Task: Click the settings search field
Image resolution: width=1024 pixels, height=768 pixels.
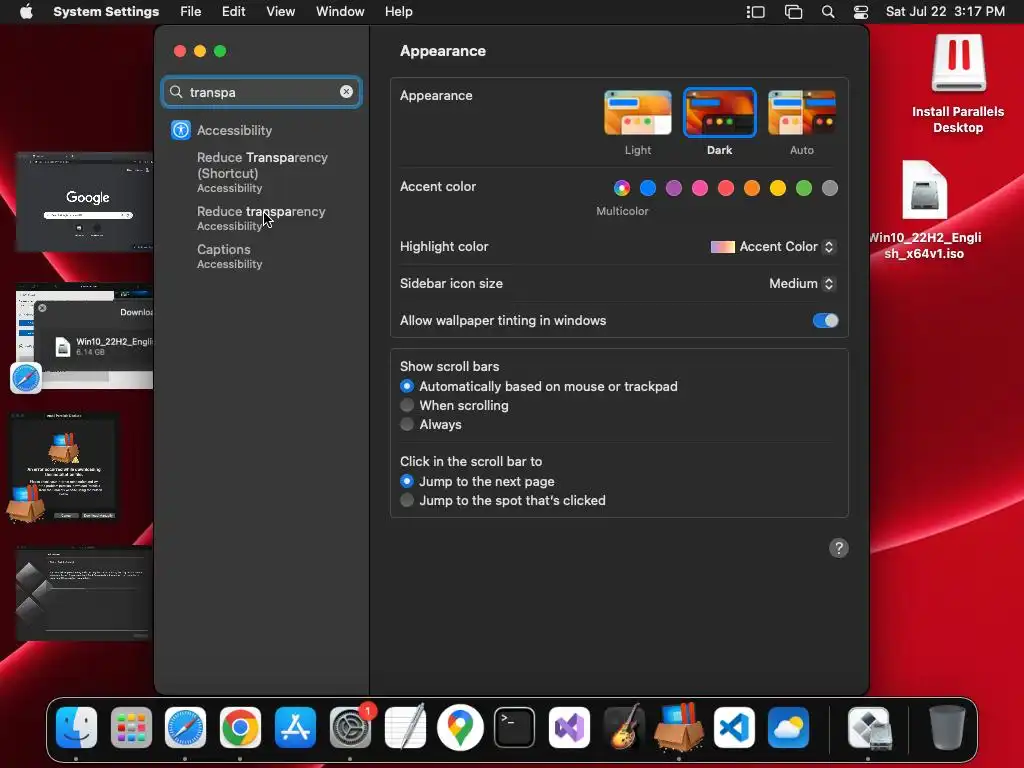Action: (261, 92)
